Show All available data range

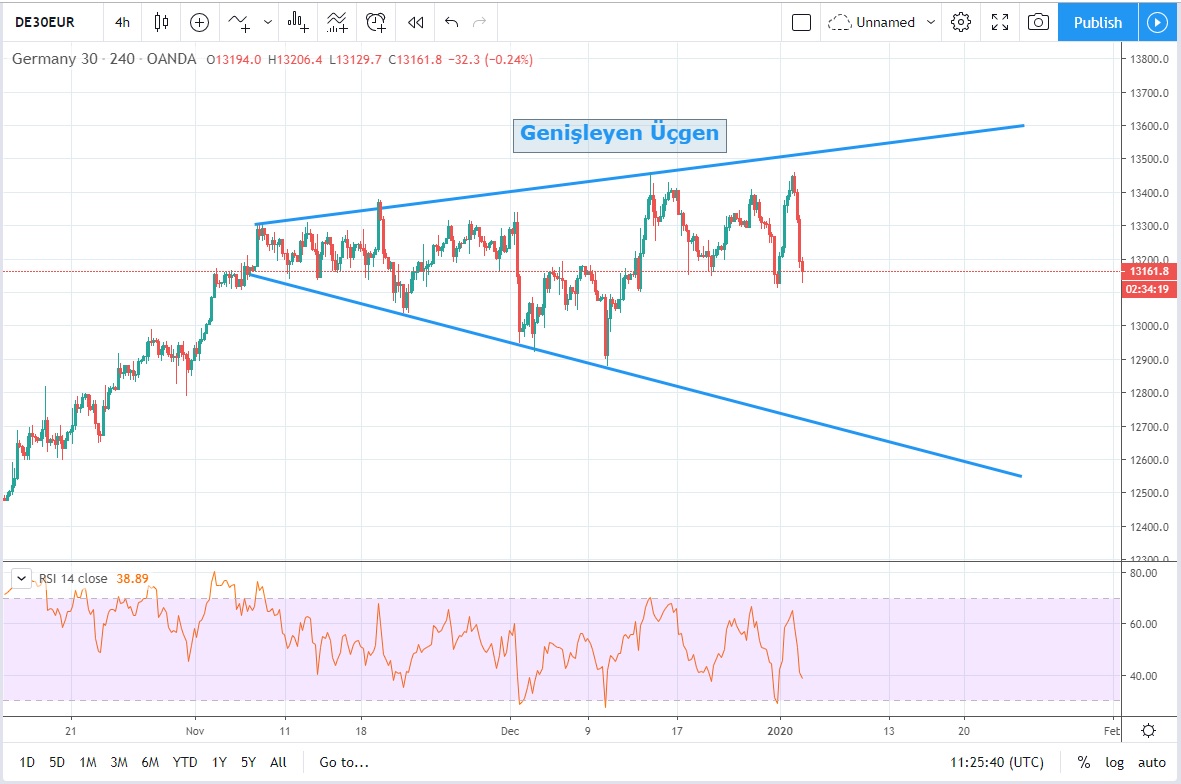pyautogui.click(x=279, y=762)
